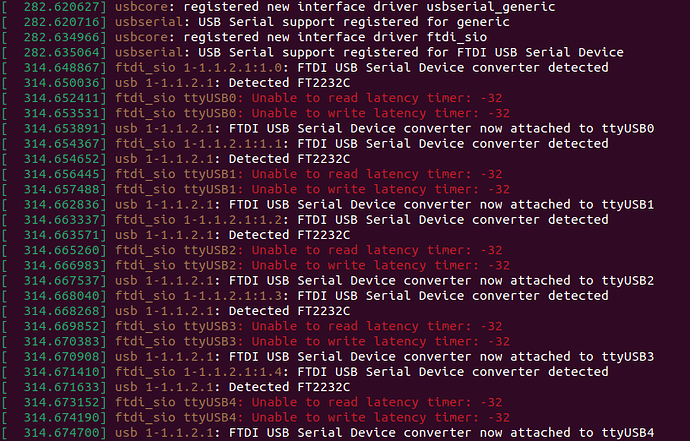Screen dimensions: 690x441
Task: Click the timestamp 314.648867
Action: (64, 68)
